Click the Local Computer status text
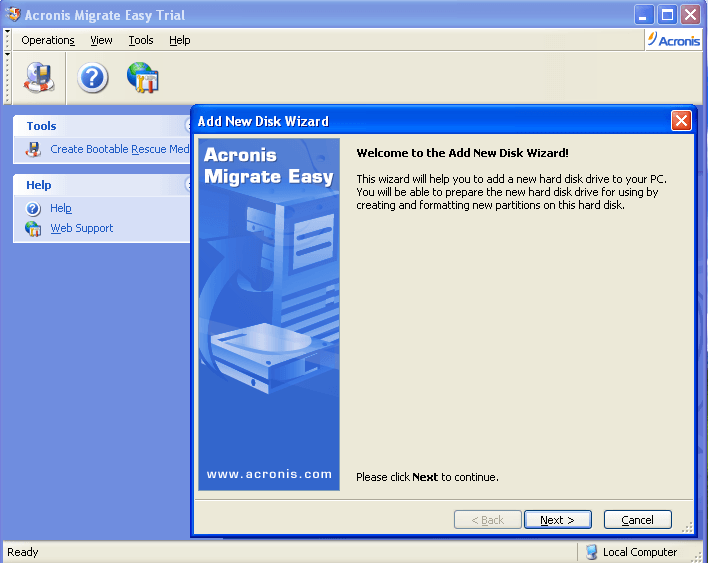Viewport: 708px width, 563px height. tap(640, 552)
